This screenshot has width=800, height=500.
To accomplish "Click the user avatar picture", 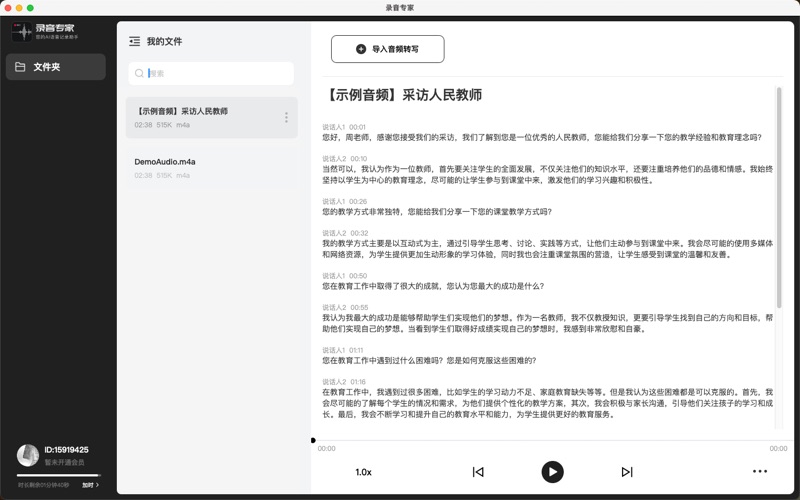I will 28,455.
